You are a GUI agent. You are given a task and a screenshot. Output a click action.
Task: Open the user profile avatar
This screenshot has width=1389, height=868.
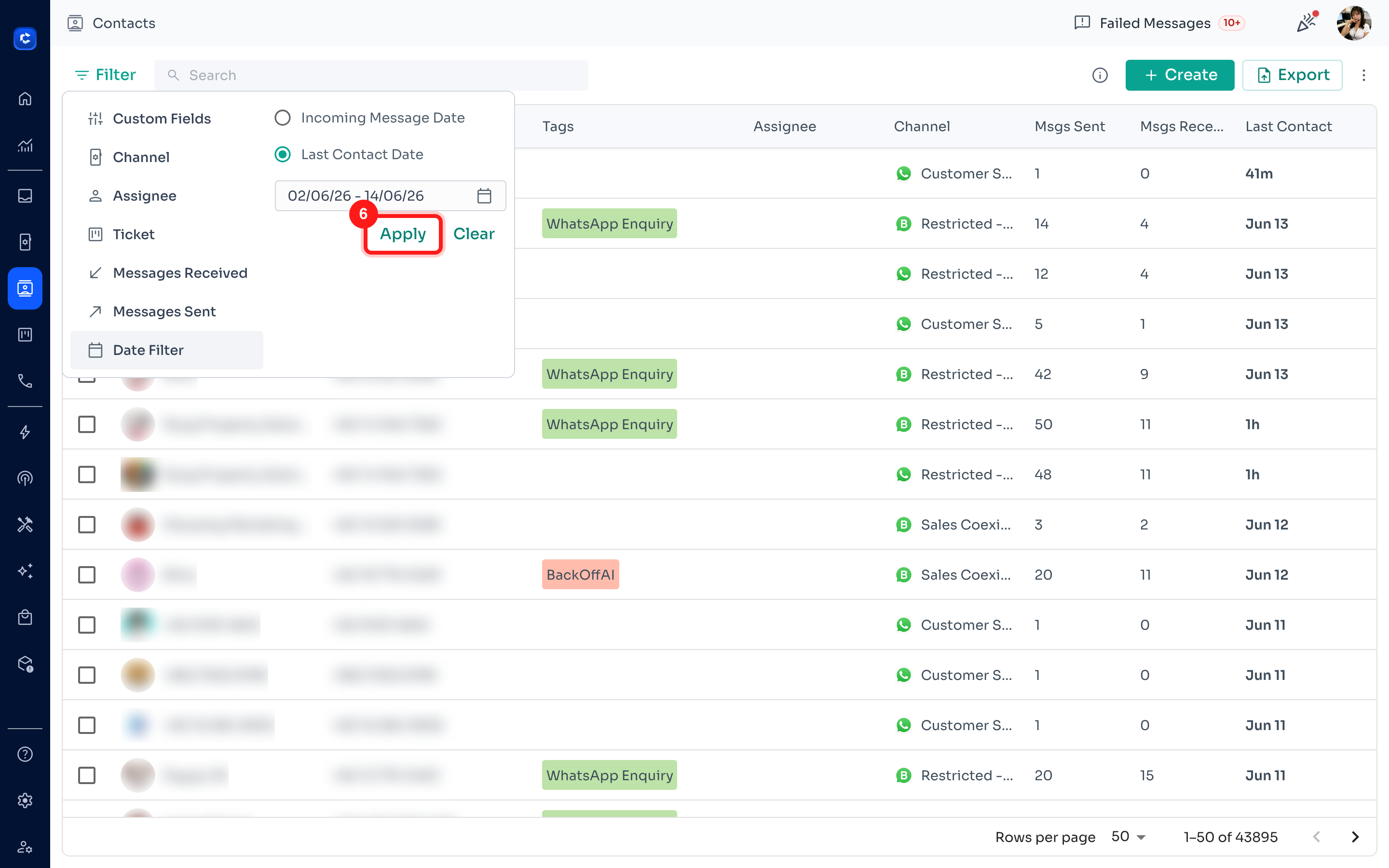click(1354, 23)
